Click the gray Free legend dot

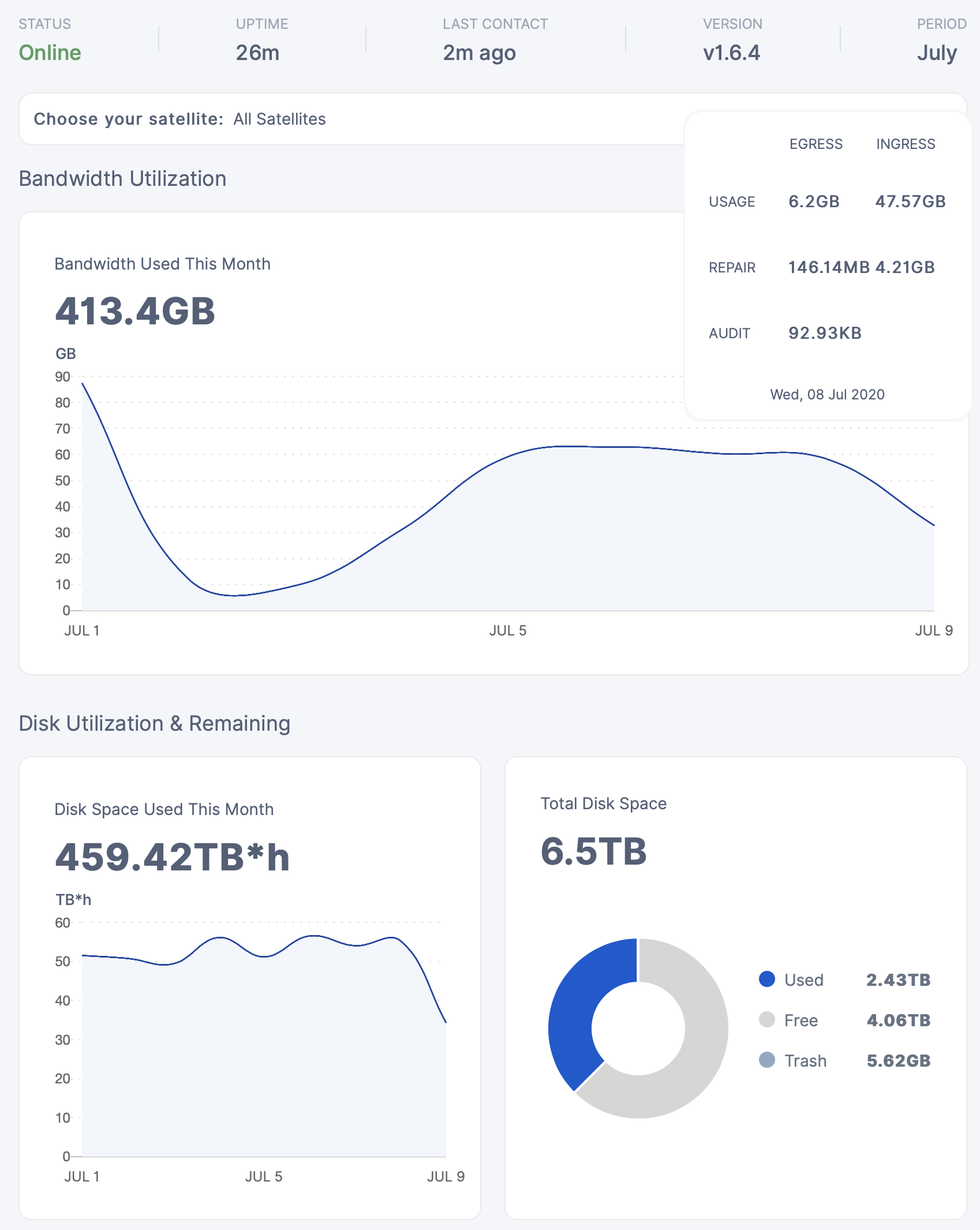[x=766, y=1019]
